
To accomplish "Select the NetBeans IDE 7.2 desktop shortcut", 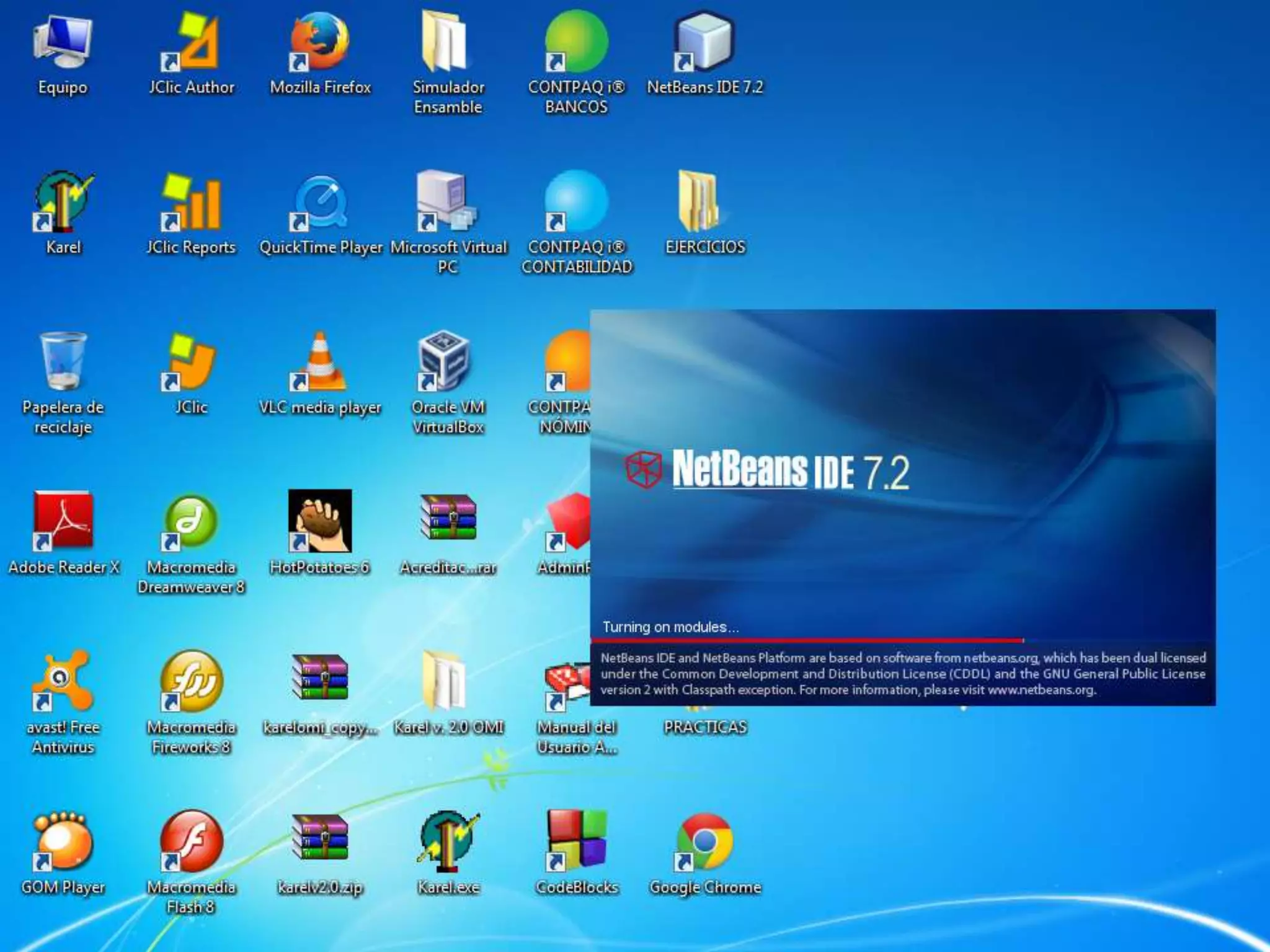I will pos(704,42).
